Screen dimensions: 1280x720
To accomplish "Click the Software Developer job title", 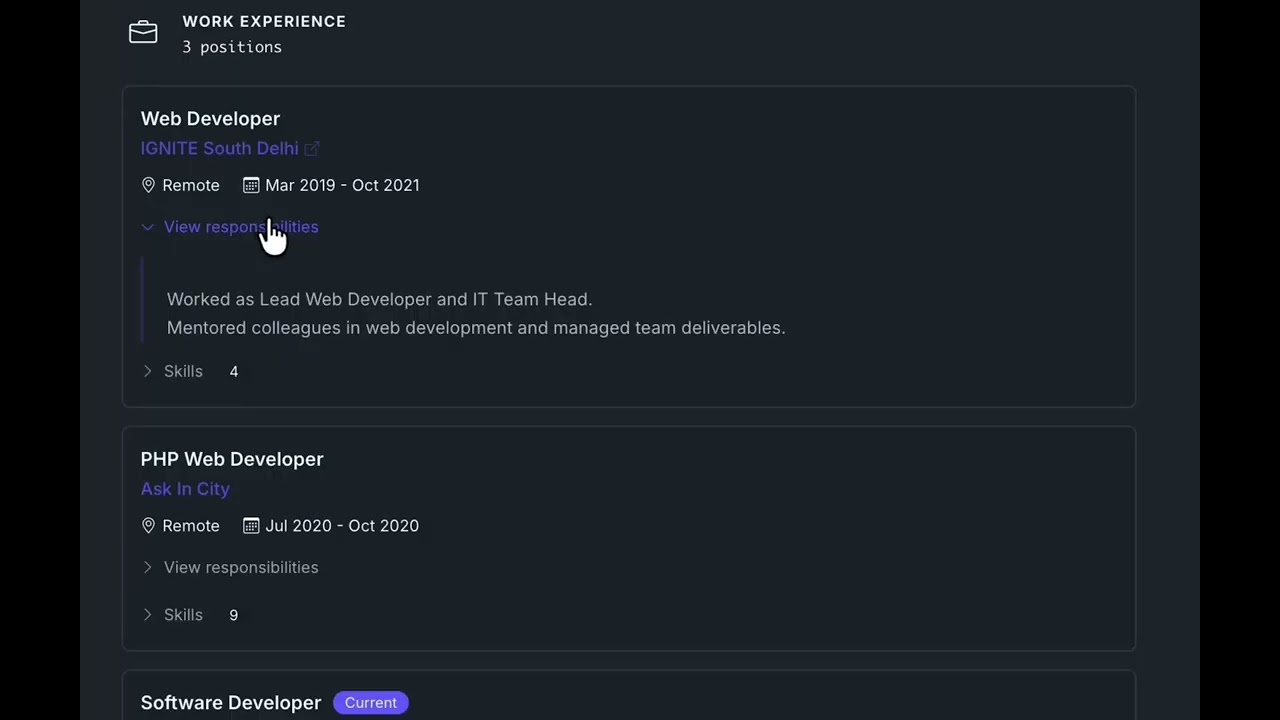I will point(231,703).
